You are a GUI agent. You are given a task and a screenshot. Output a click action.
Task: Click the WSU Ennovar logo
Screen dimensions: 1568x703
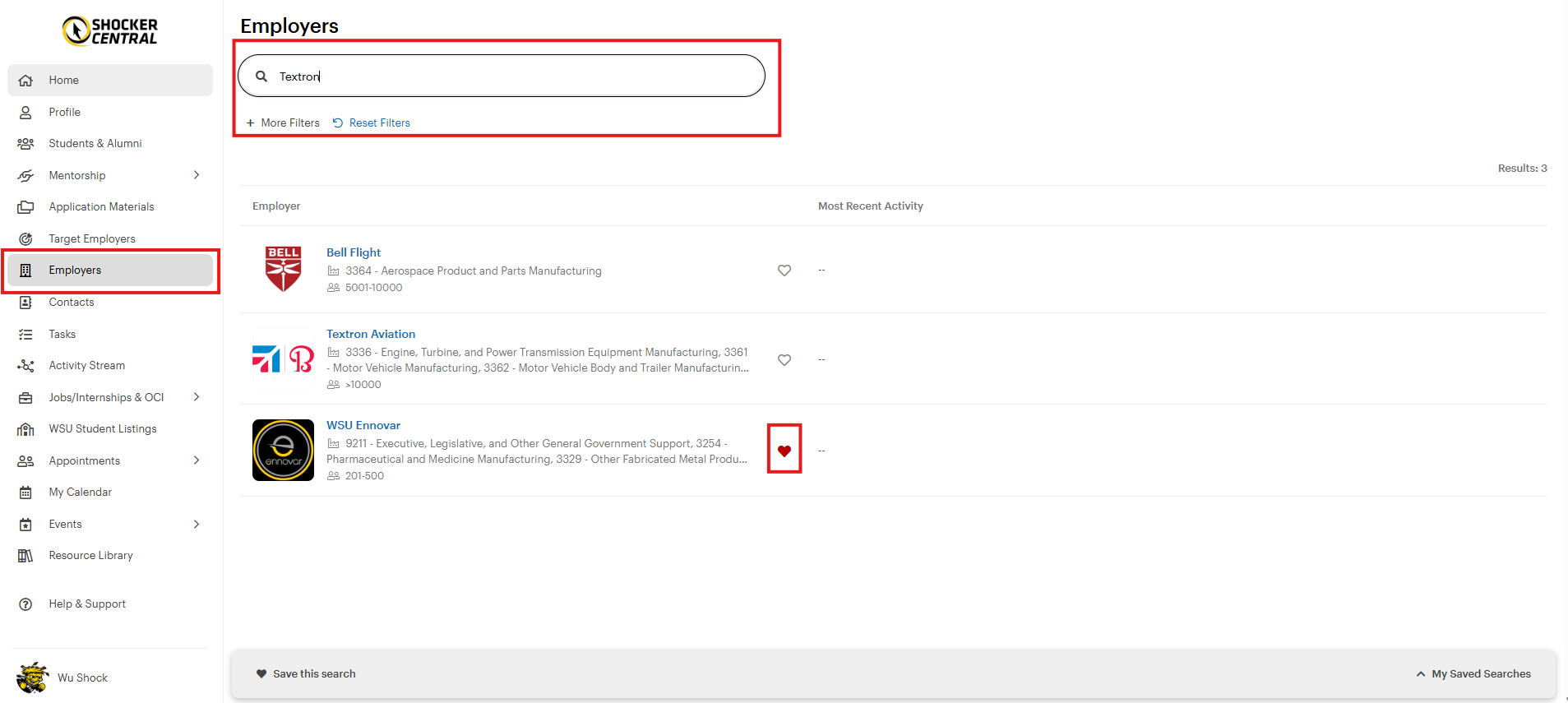point(283,451)
